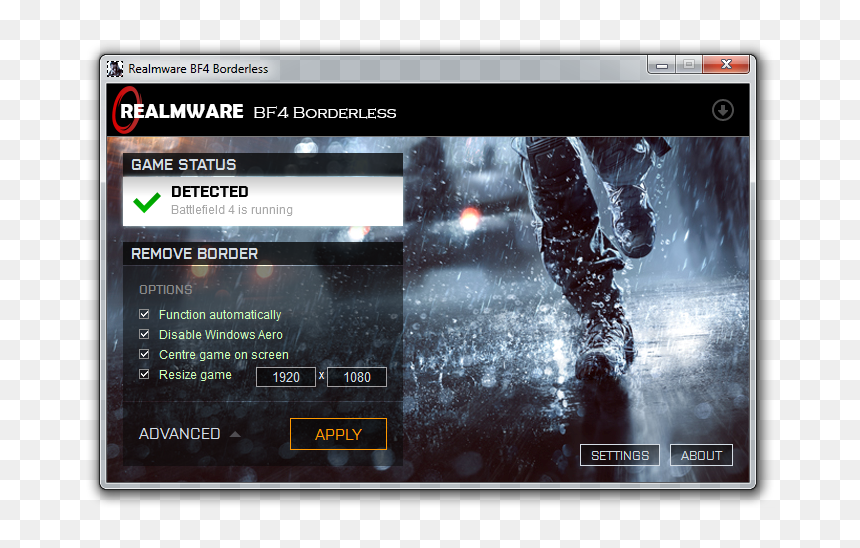860x548 pixels.
Task: Click the green checkmark detected icon
Action: (147, 202)
